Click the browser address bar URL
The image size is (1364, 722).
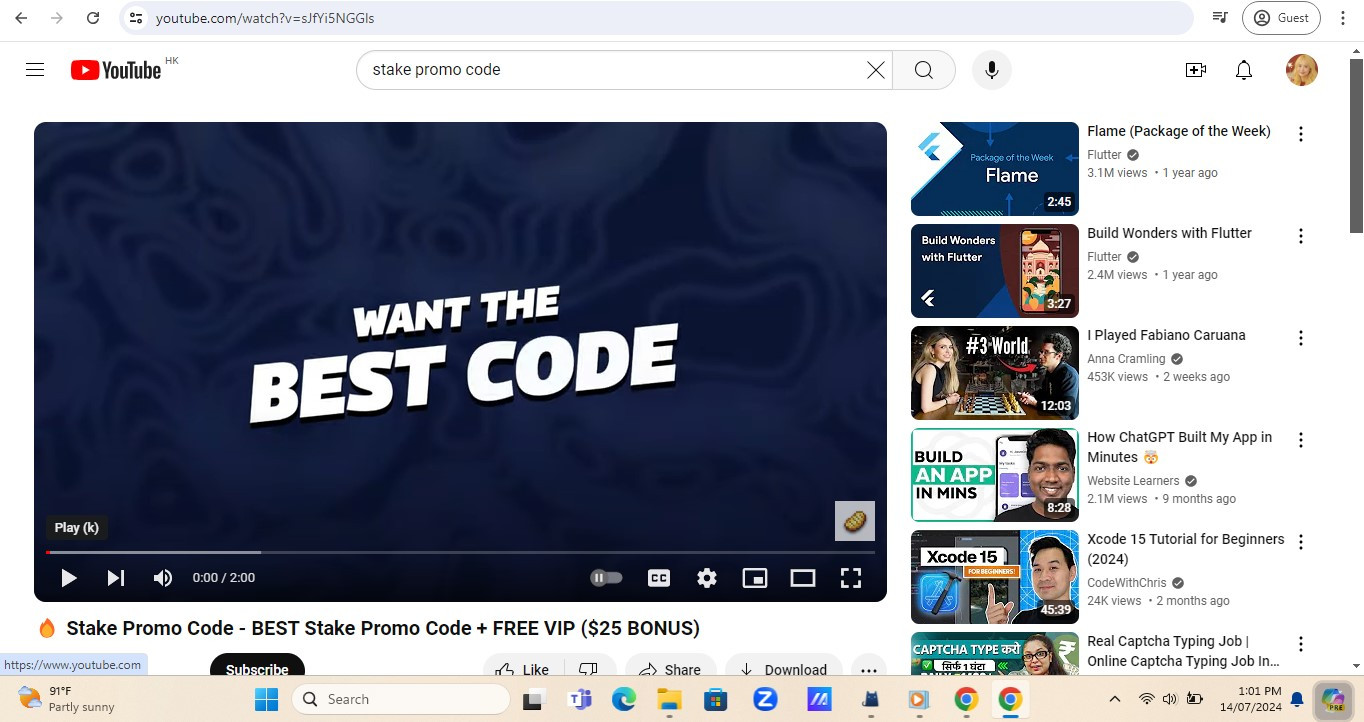[265, 18]
